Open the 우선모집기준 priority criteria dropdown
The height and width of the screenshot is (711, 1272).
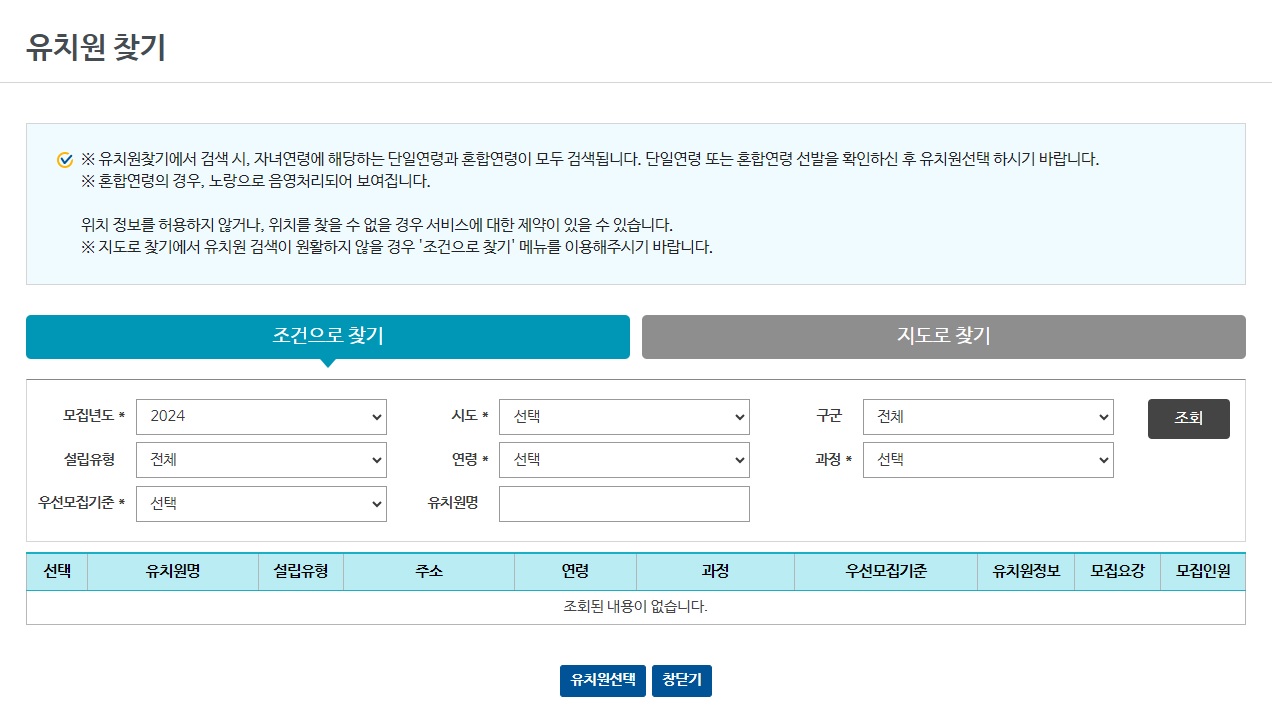coord(260,503)
